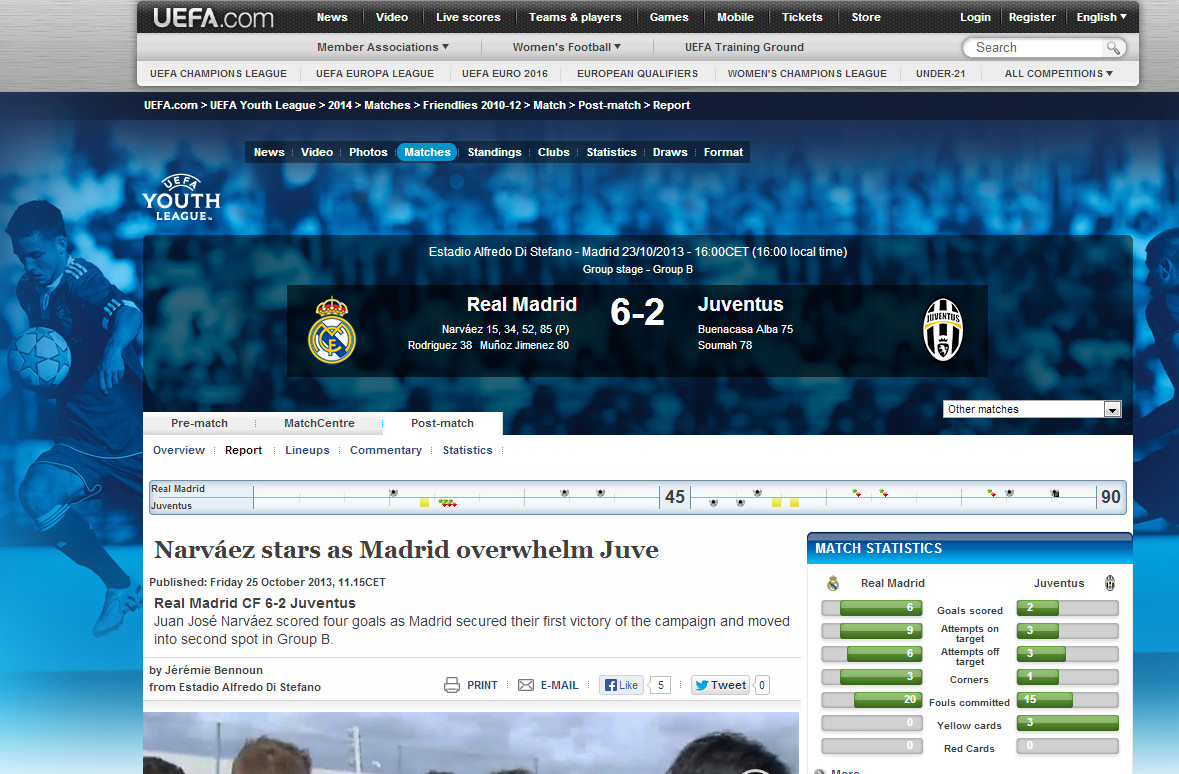The image size is (1179, 774).
Task: Select the Format tab
Action: point(723,152)
